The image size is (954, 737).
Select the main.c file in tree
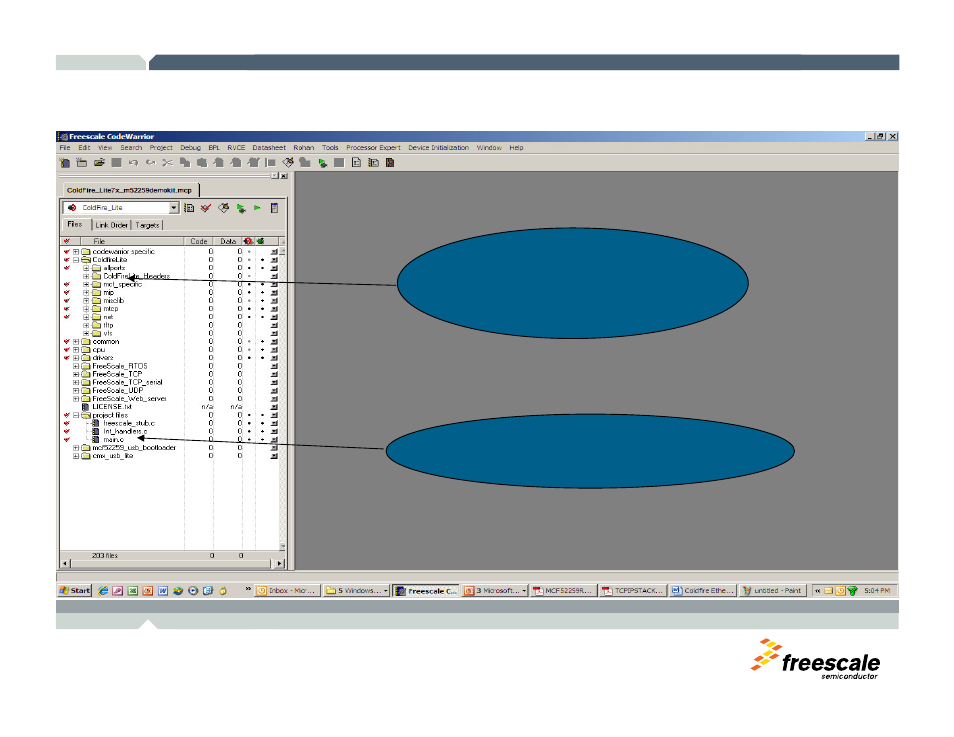coord(113,439)
